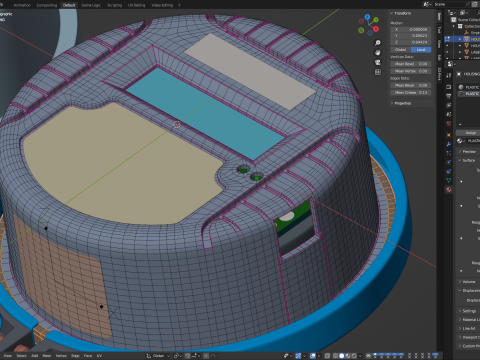
Task: Collapse the Surface panel in material properties
Action: [467, 160]
